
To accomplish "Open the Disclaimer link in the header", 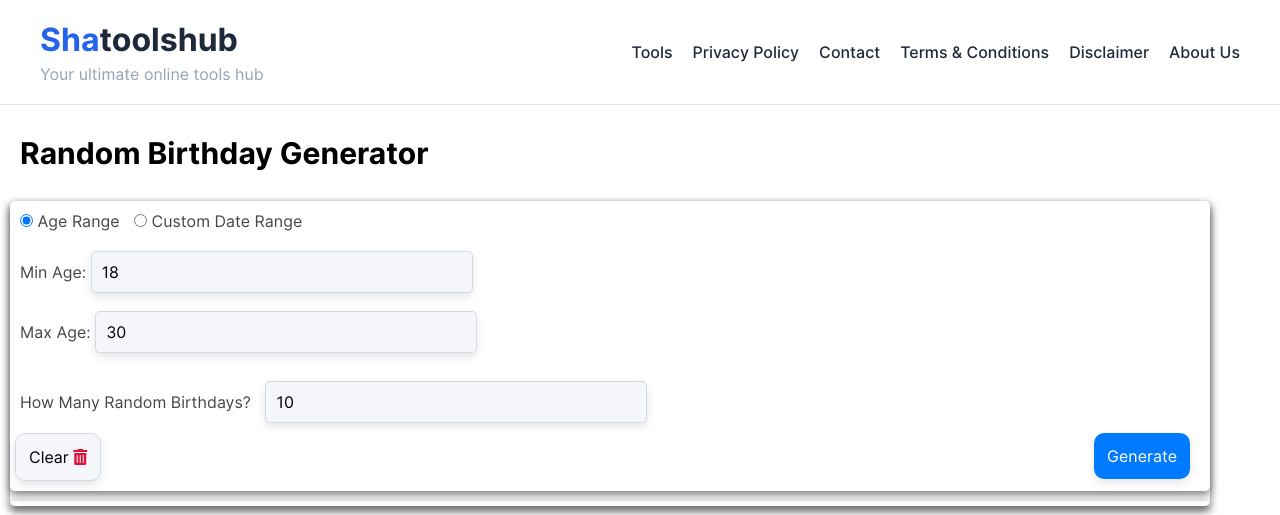I will pyautogui.click(x=1109, y=52).
